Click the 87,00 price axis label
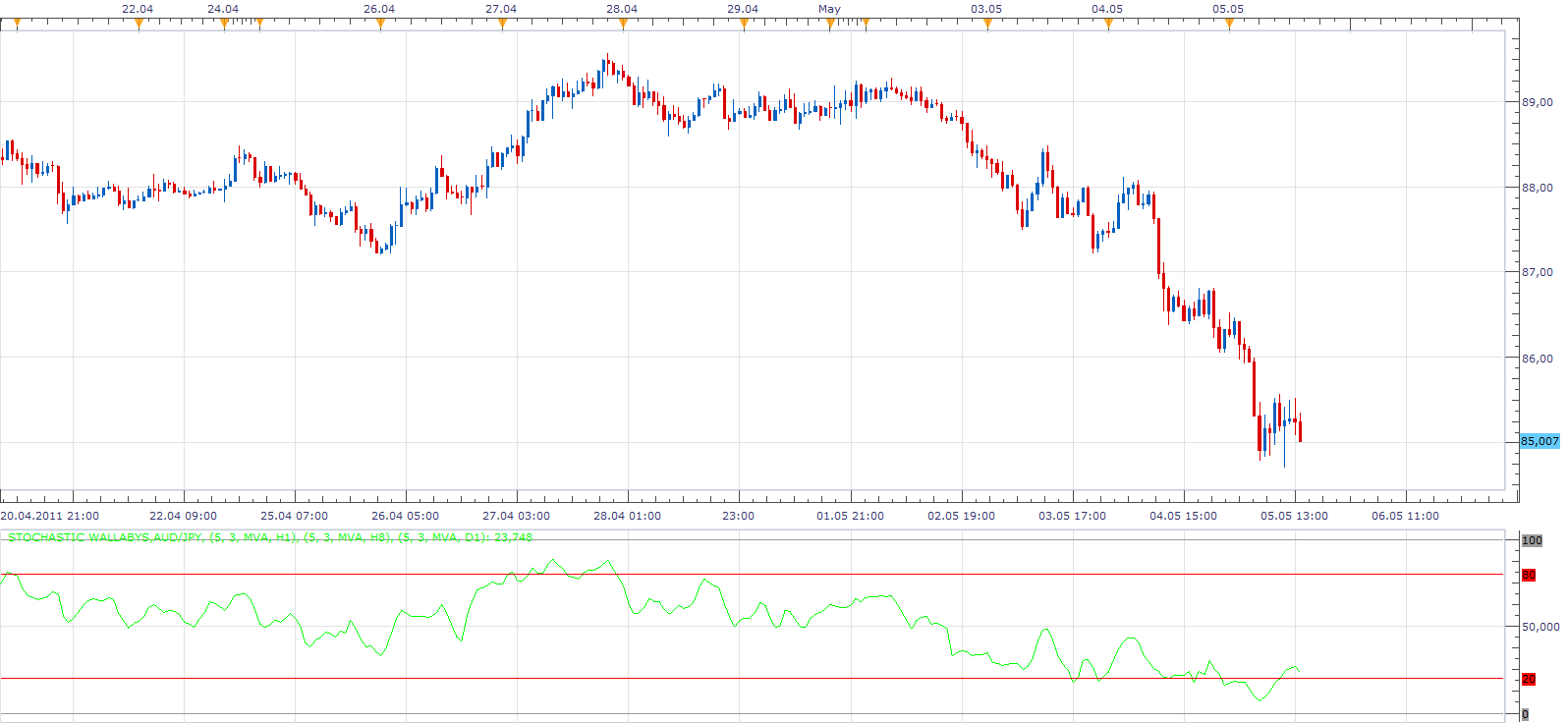This screenshot has width=1568, height=723. 1538,272
